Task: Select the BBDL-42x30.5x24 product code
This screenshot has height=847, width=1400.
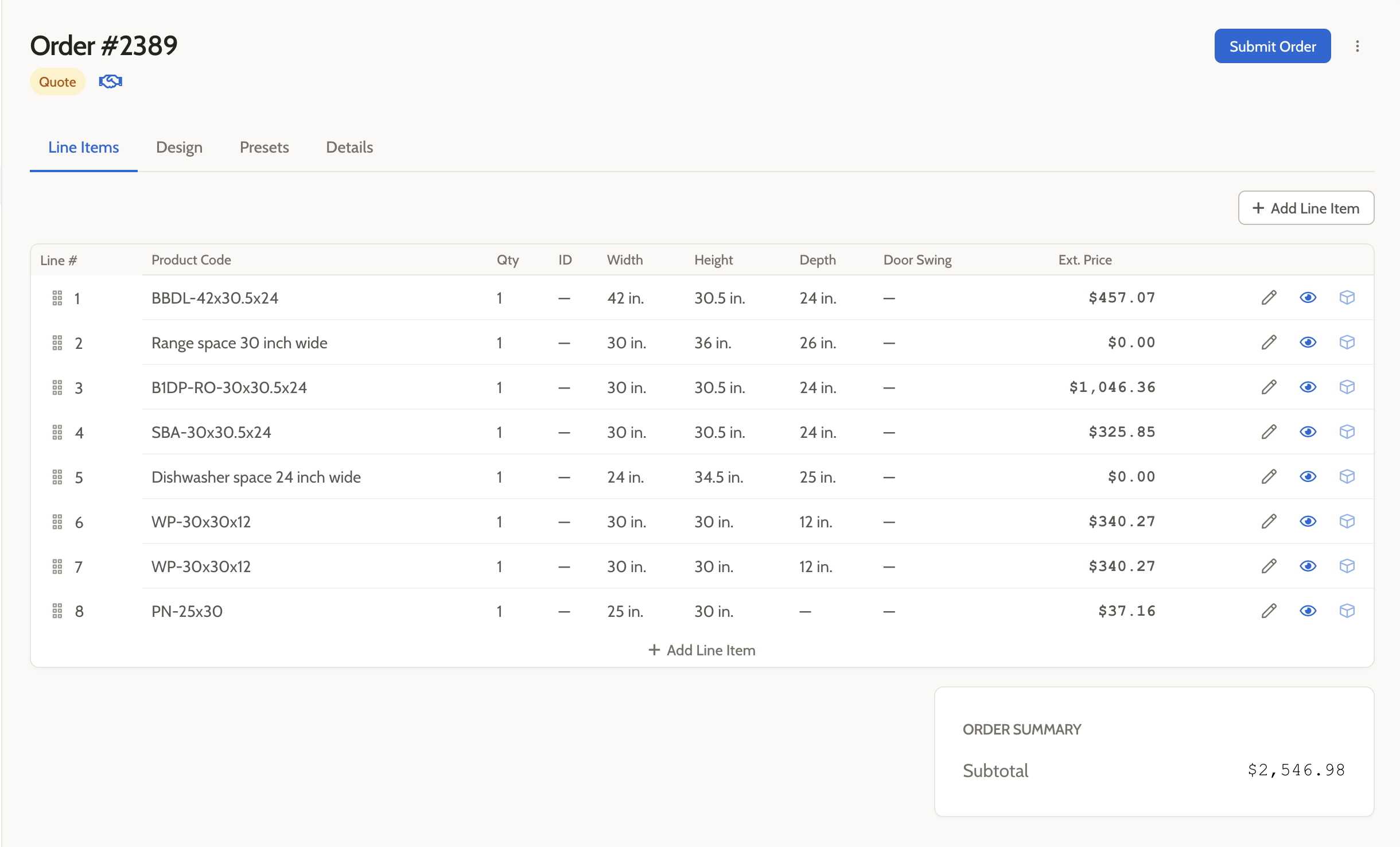Action: pos(215,298)
